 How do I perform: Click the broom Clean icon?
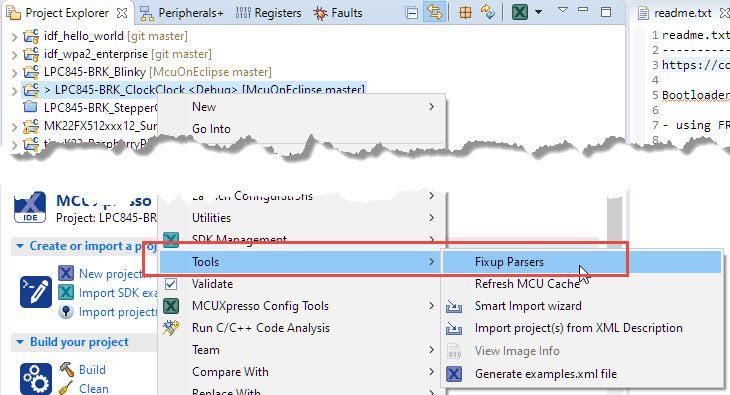click(66, 388)
